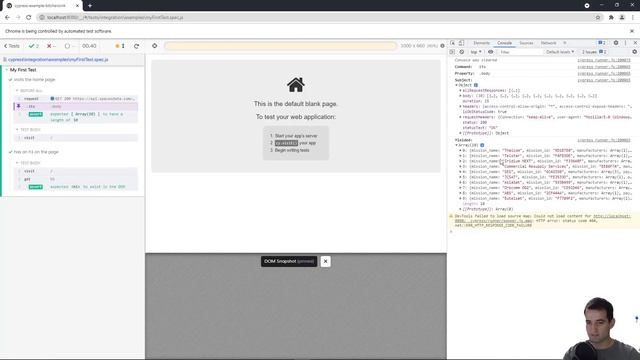Click the Cypress URL preview bar
640x360 pixels.
click(280, 46)
